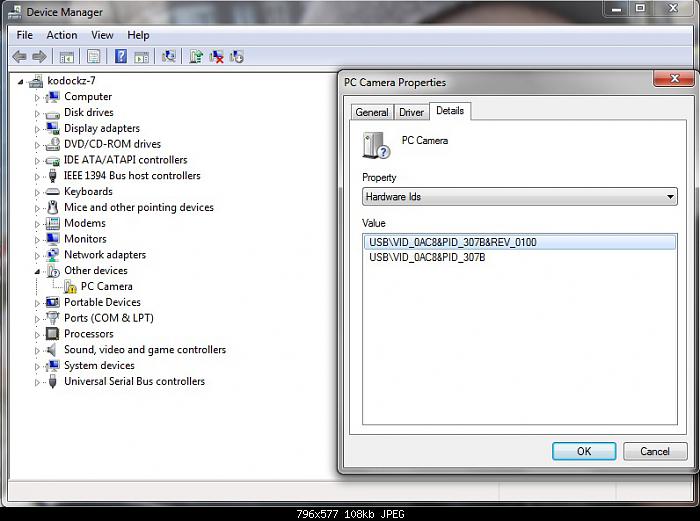Viewport: 700px width, 521px height.
Task: Switch to the Driver tab
Action: pos(411,112)
